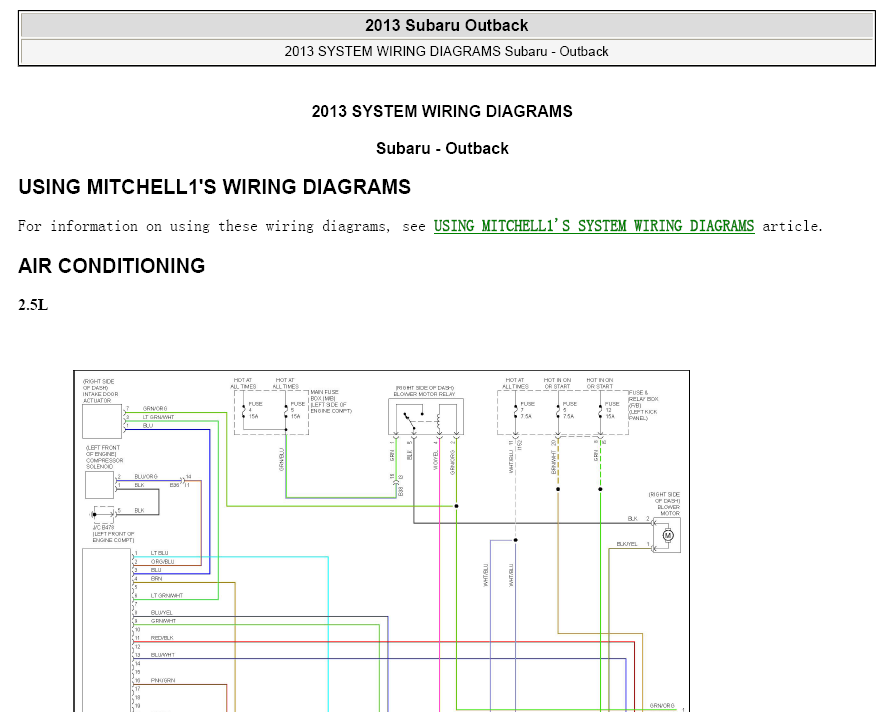886x712 pixels.
Task: Click the blower motor 'M' symbol
Action: click(667, 535)
